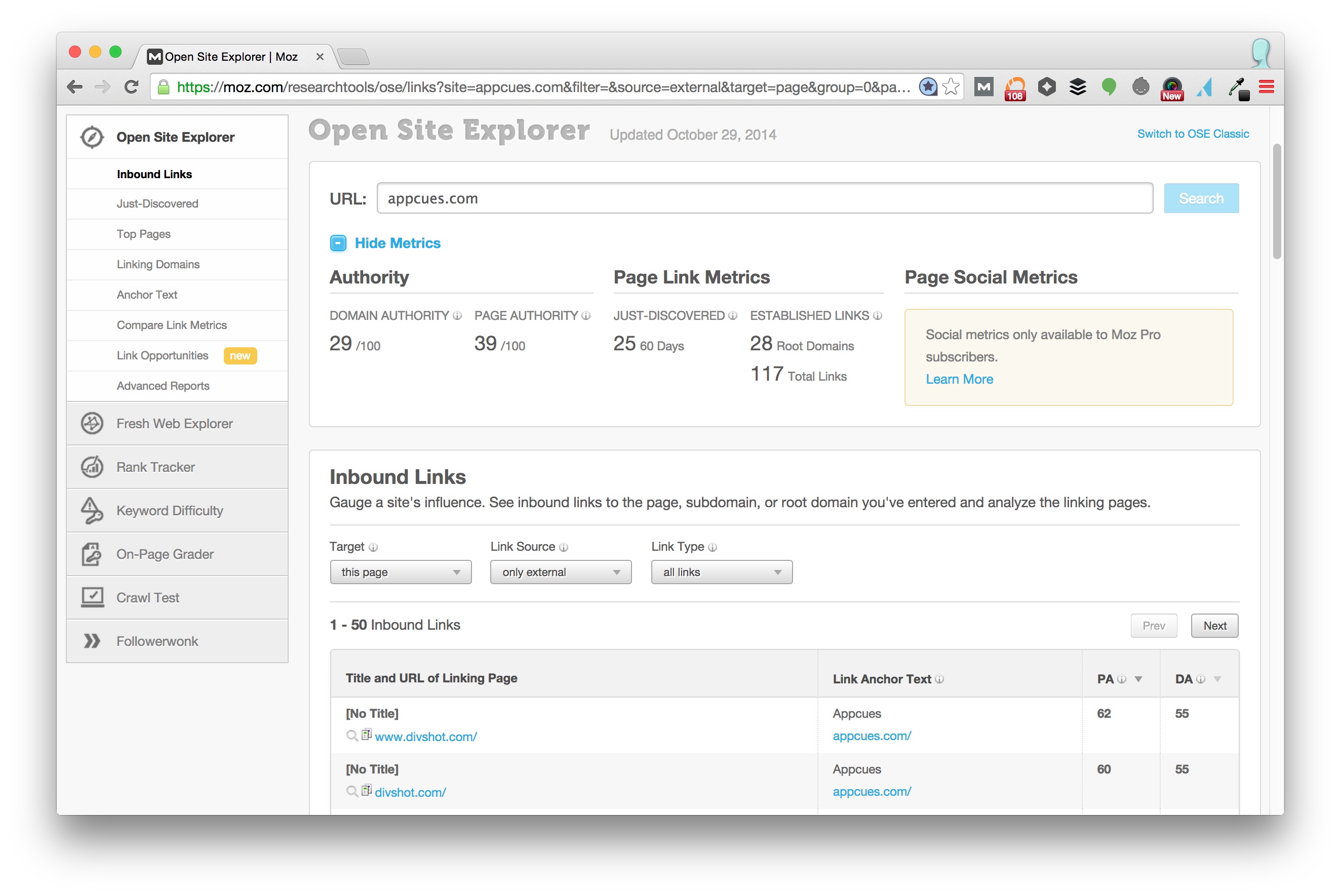Open Linking Domains in sidebar
Viewport: 1341px width, 896px height.
pyautogui.click(x=158, y=264)
